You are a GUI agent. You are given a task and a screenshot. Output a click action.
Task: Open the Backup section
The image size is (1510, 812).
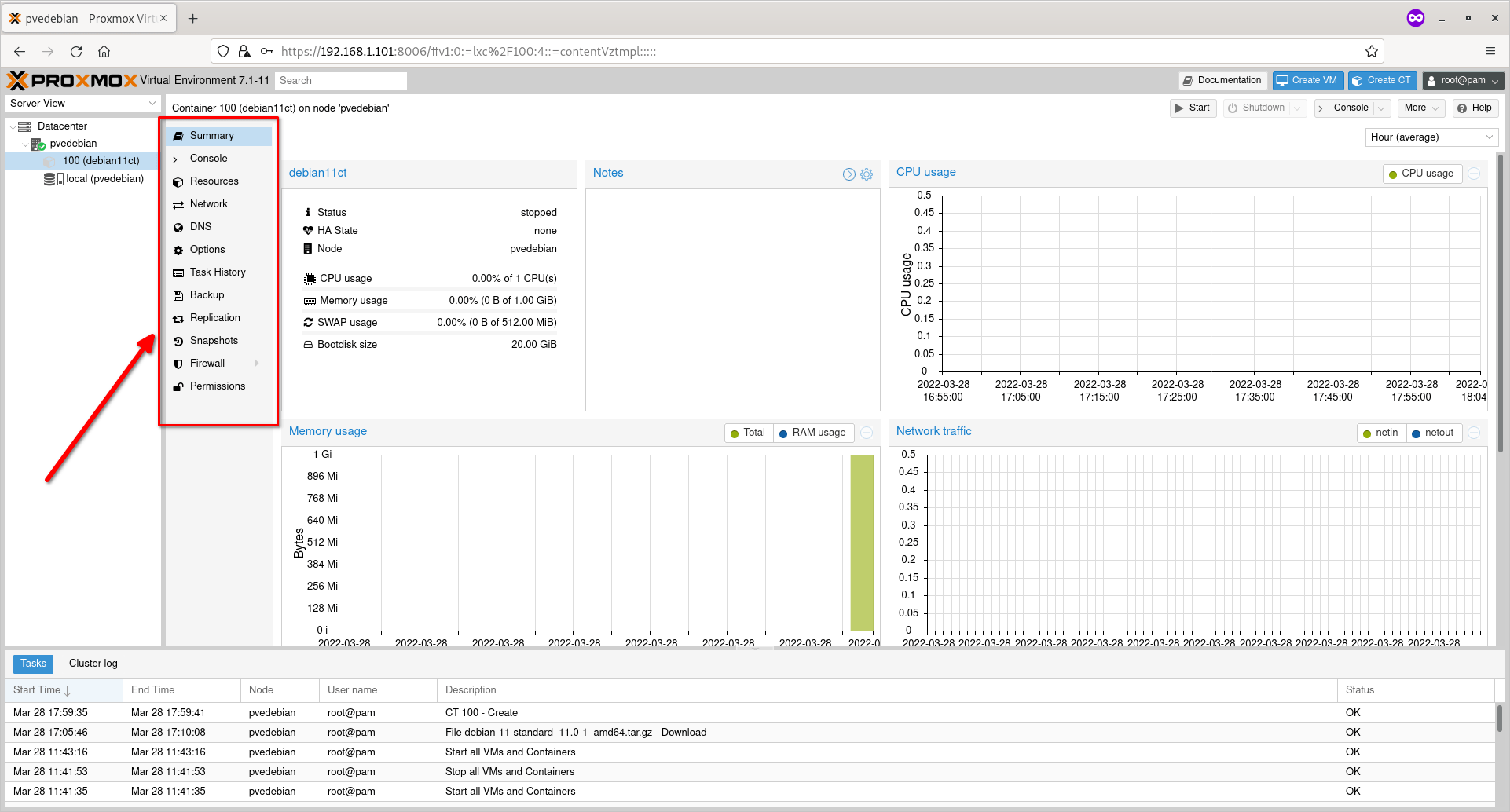click(x=218, y=295)
